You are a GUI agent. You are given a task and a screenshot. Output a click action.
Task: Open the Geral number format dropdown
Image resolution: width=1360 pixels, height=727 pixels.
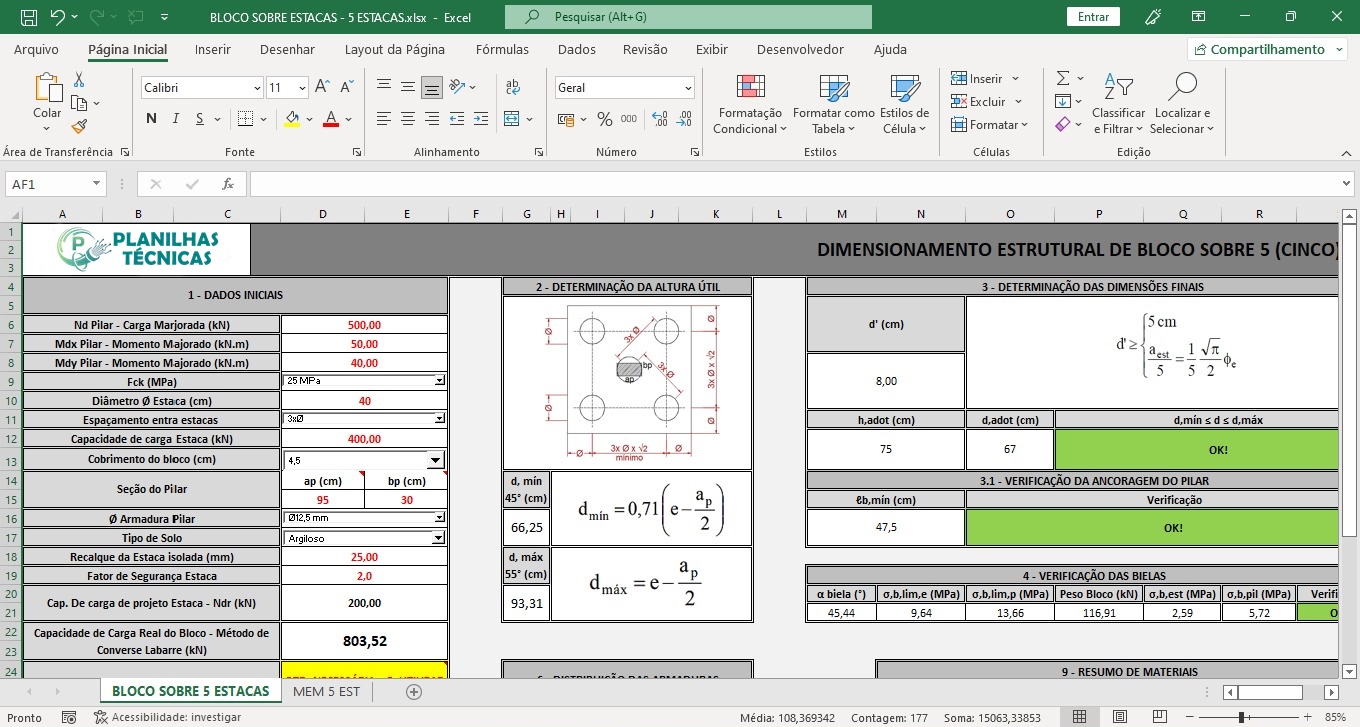pyautogui.click(x=688, y=88)
